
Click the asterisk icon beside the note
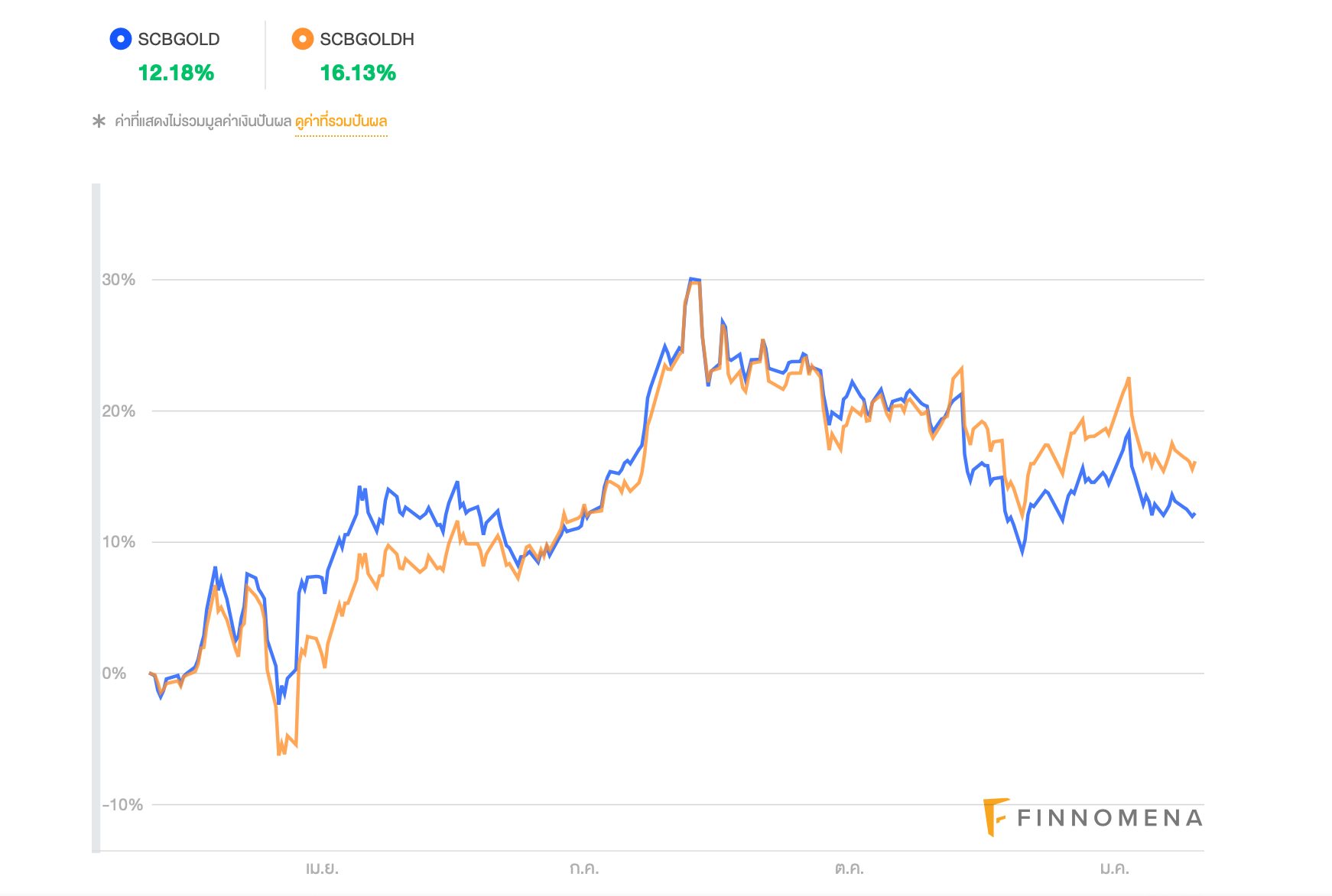pos(99,122)
